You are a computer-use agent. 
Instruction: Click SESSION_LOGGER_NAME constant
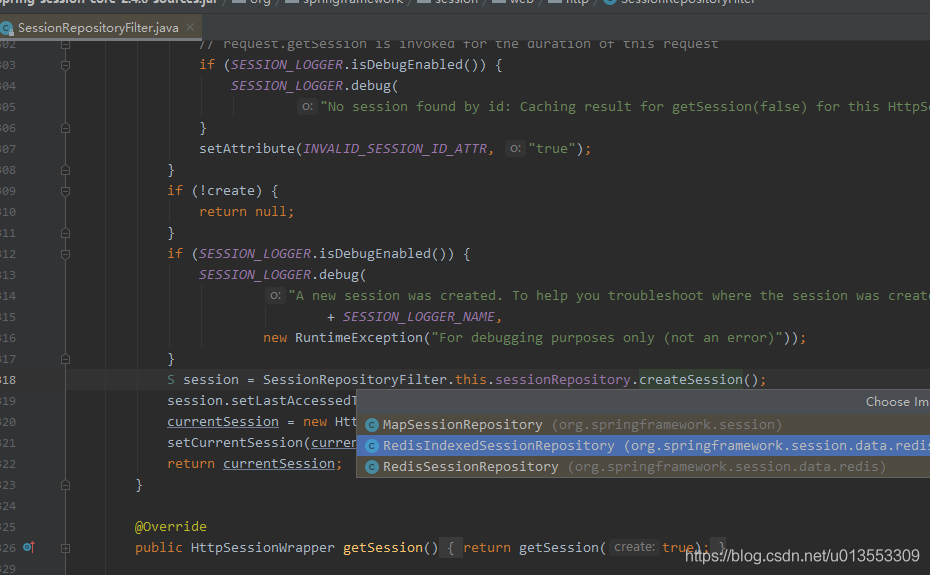point(419,317)
